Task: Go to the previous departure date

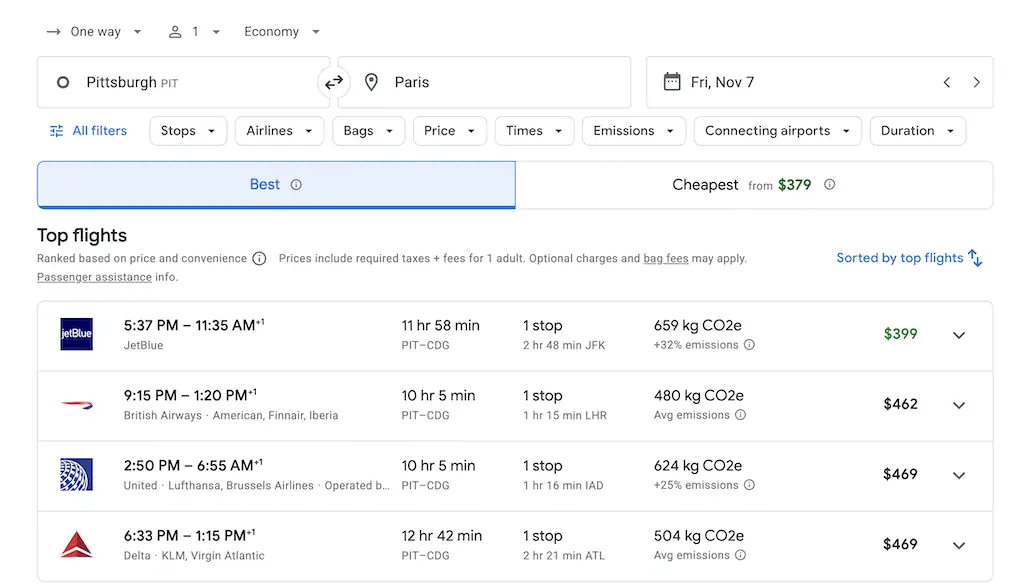Action: [x=947, y=82]
